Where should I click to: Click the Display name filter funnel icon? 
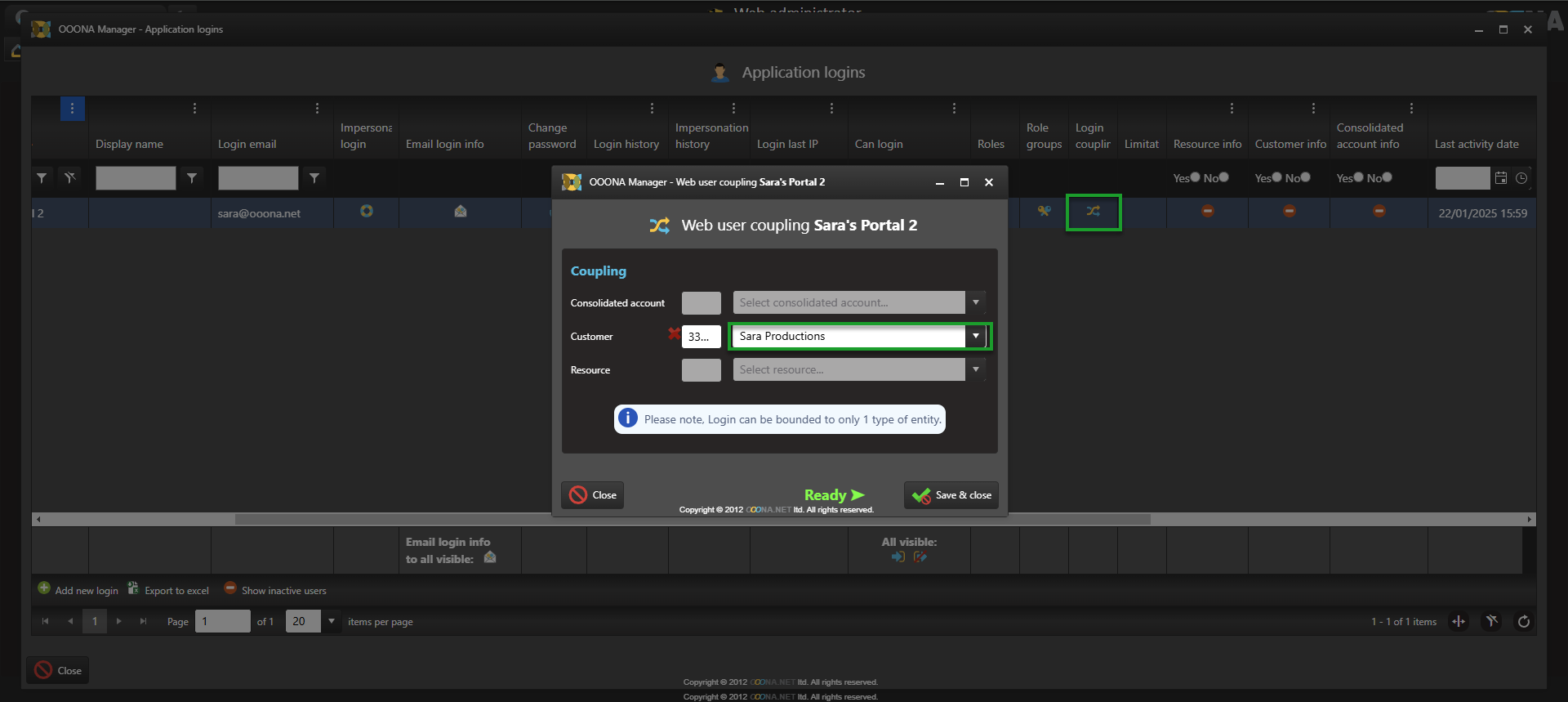pos(192,178)
